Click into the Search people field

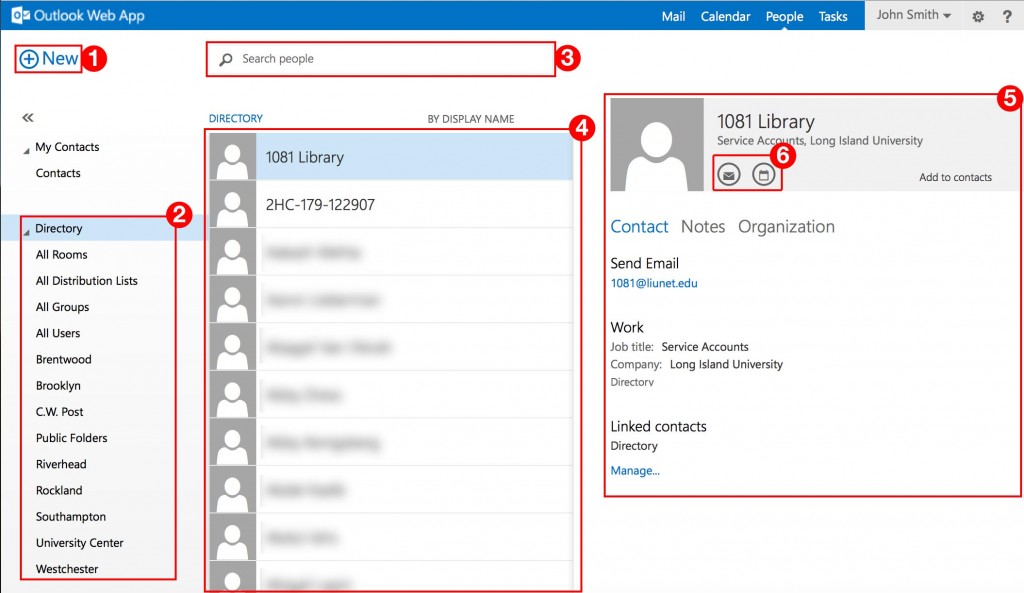(x=390, y=59)
